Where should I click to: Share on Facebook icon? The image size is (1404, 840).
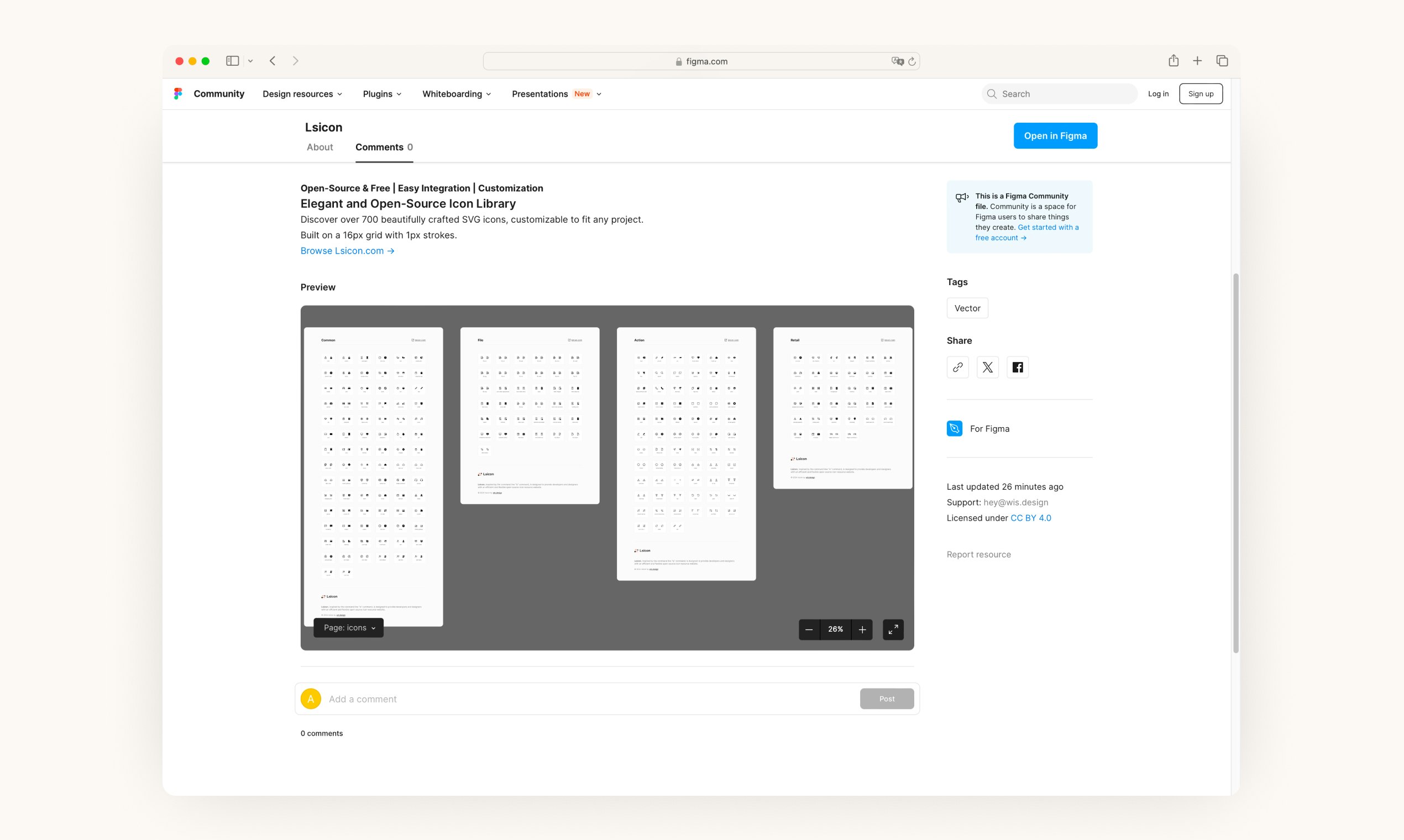(1017, 368)
